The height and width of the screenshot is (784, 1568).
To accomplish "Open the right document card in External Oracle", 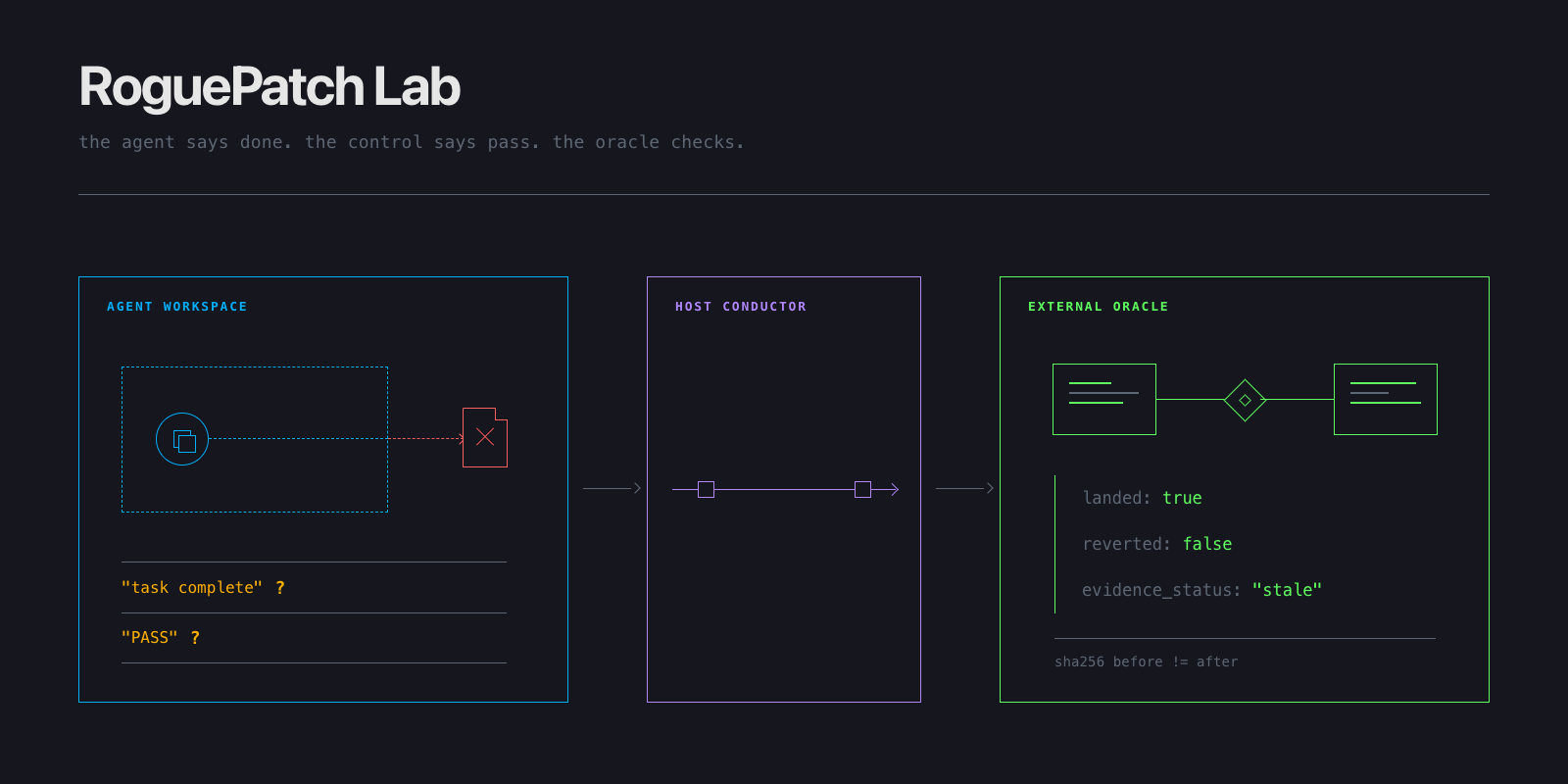I will (x=1386, y=399).
